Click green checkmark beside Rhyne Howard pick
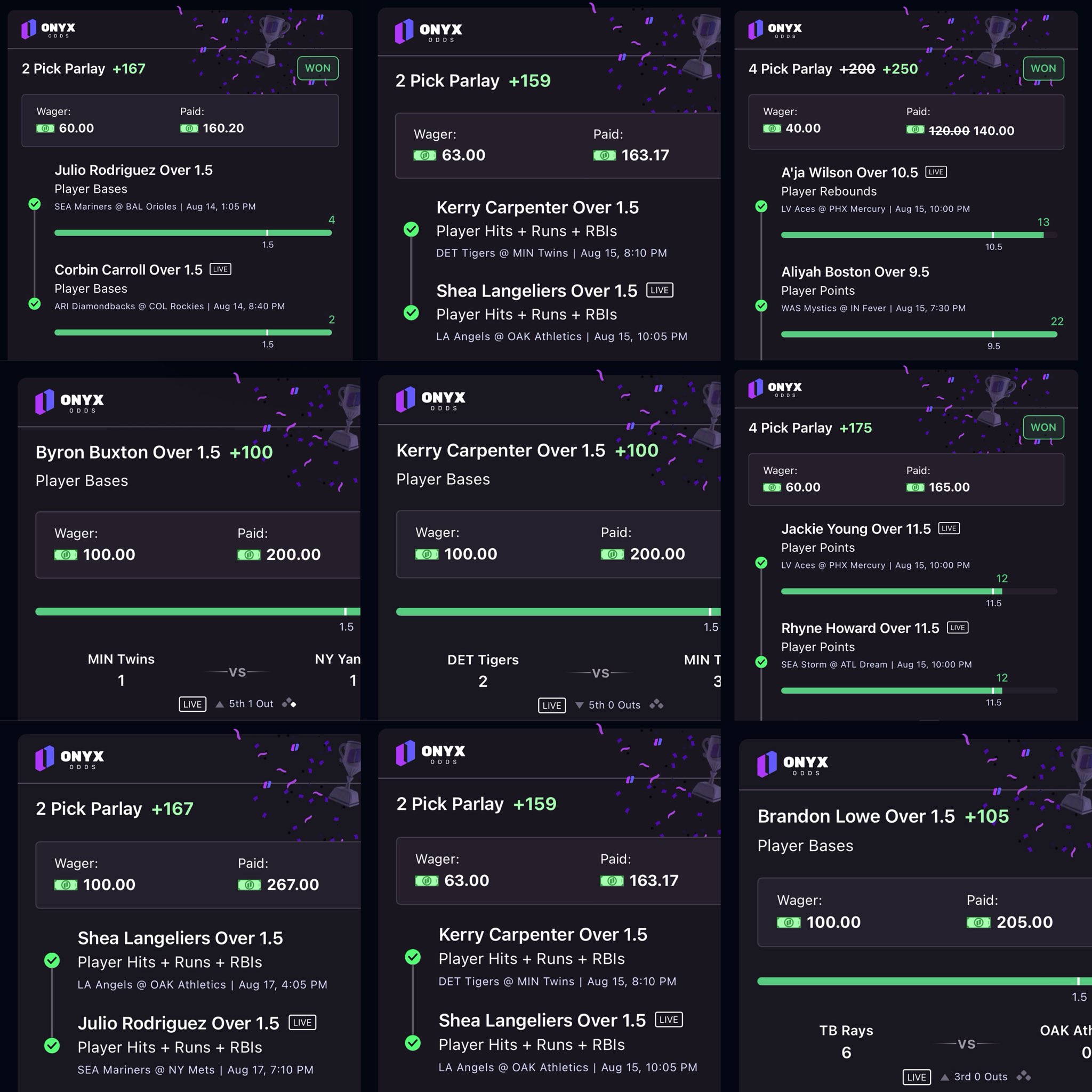Image resolution: width=1092 pixels, height=1092 pixels. (761, 662)
